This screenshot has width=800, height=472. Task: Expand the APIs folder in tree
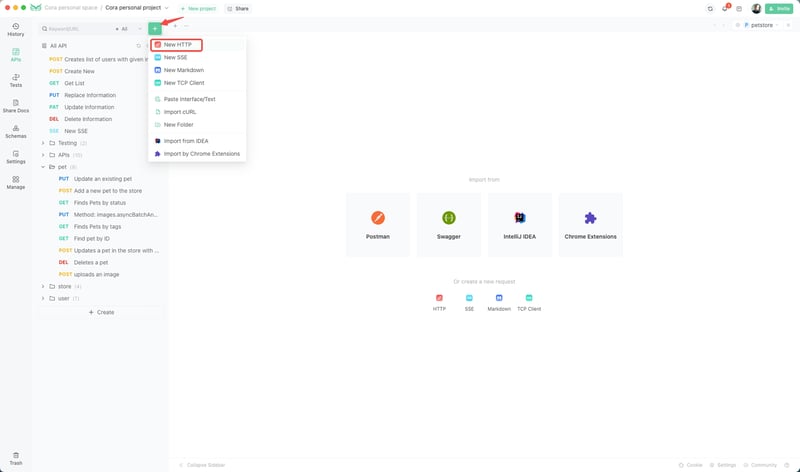click(43, 155)
